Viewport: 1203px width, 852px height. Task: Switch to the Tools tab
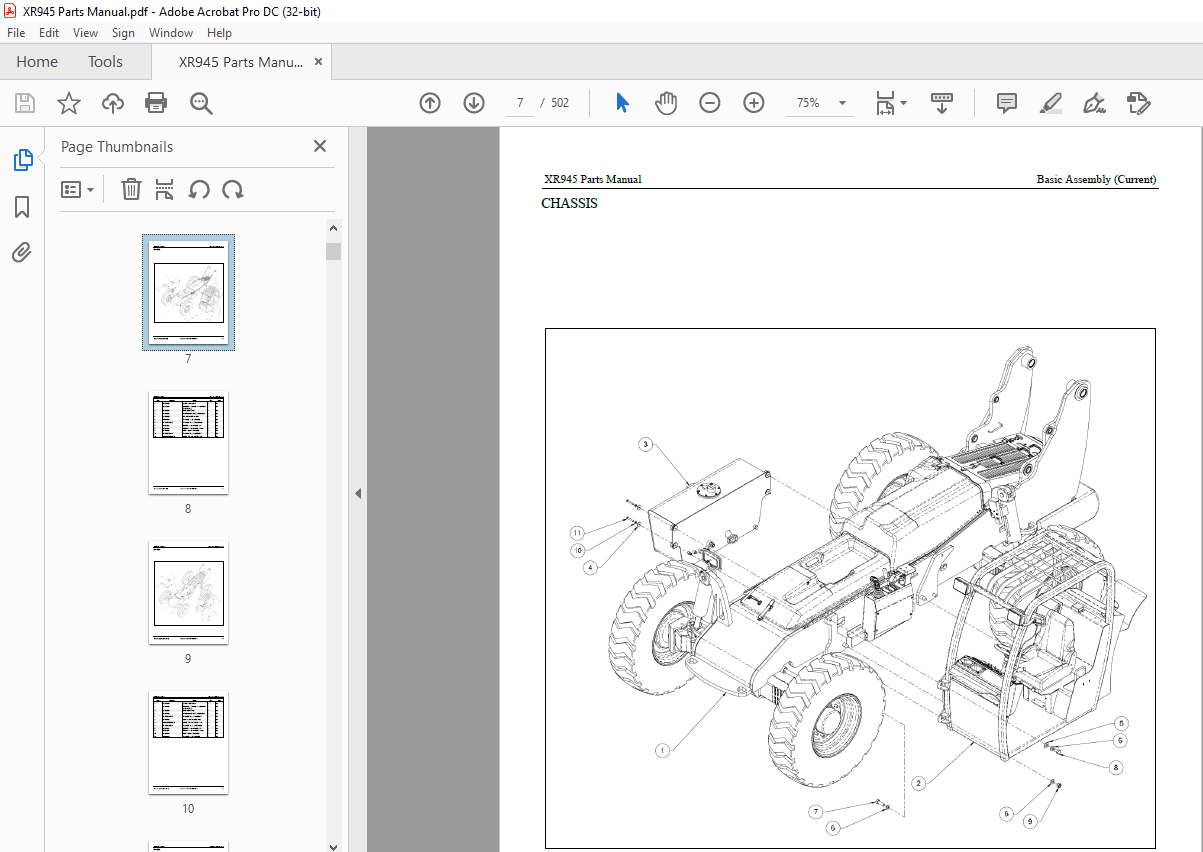click(105, 62)
